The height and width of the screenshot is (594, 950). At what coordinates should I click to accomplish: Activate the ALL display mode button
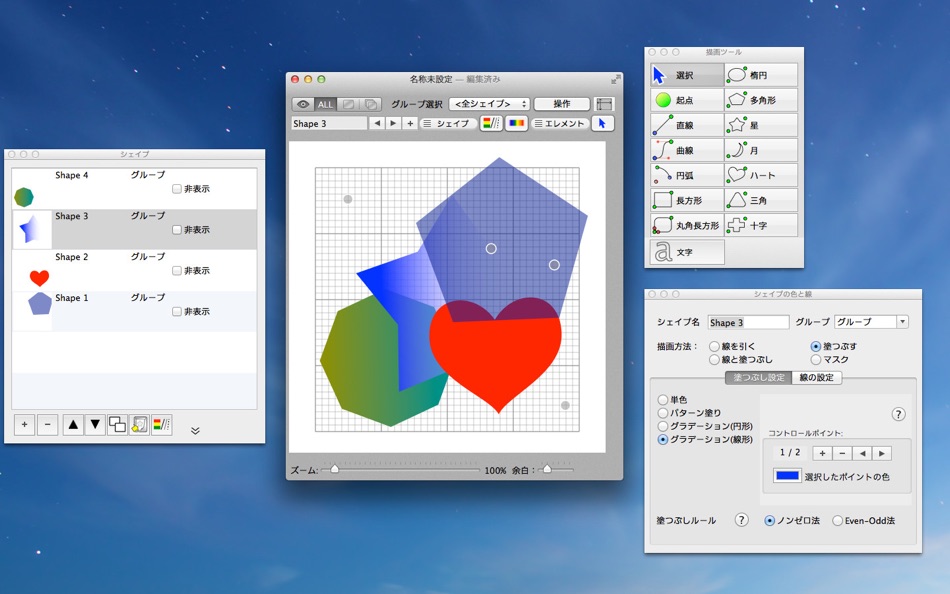pos(325,104)
